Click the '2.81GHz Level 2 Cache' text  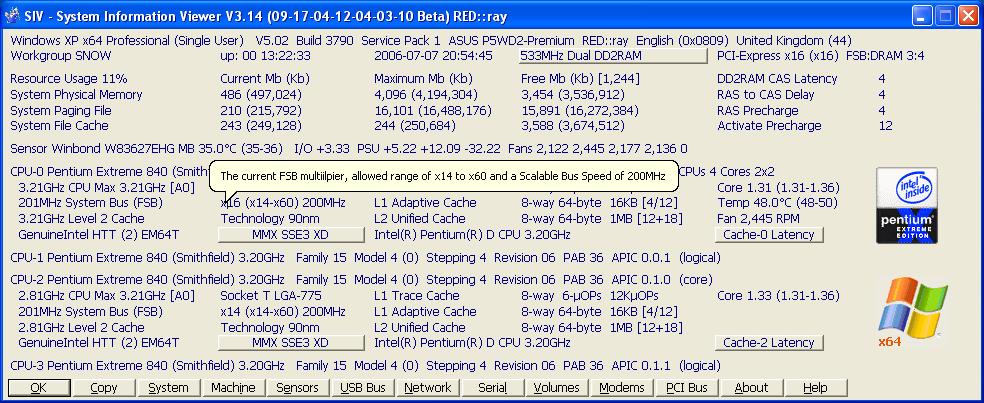click(82, 328)
